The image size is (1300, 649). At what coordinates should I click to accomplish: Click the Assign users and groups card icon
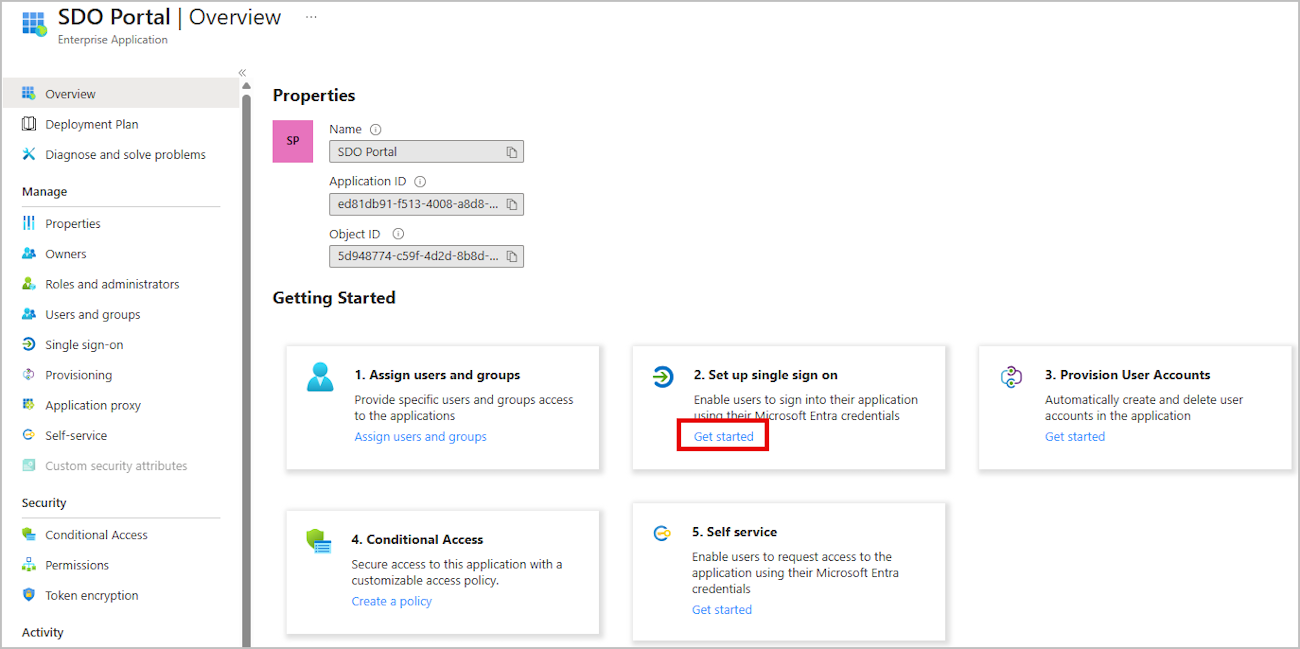[x=320, y=377]
